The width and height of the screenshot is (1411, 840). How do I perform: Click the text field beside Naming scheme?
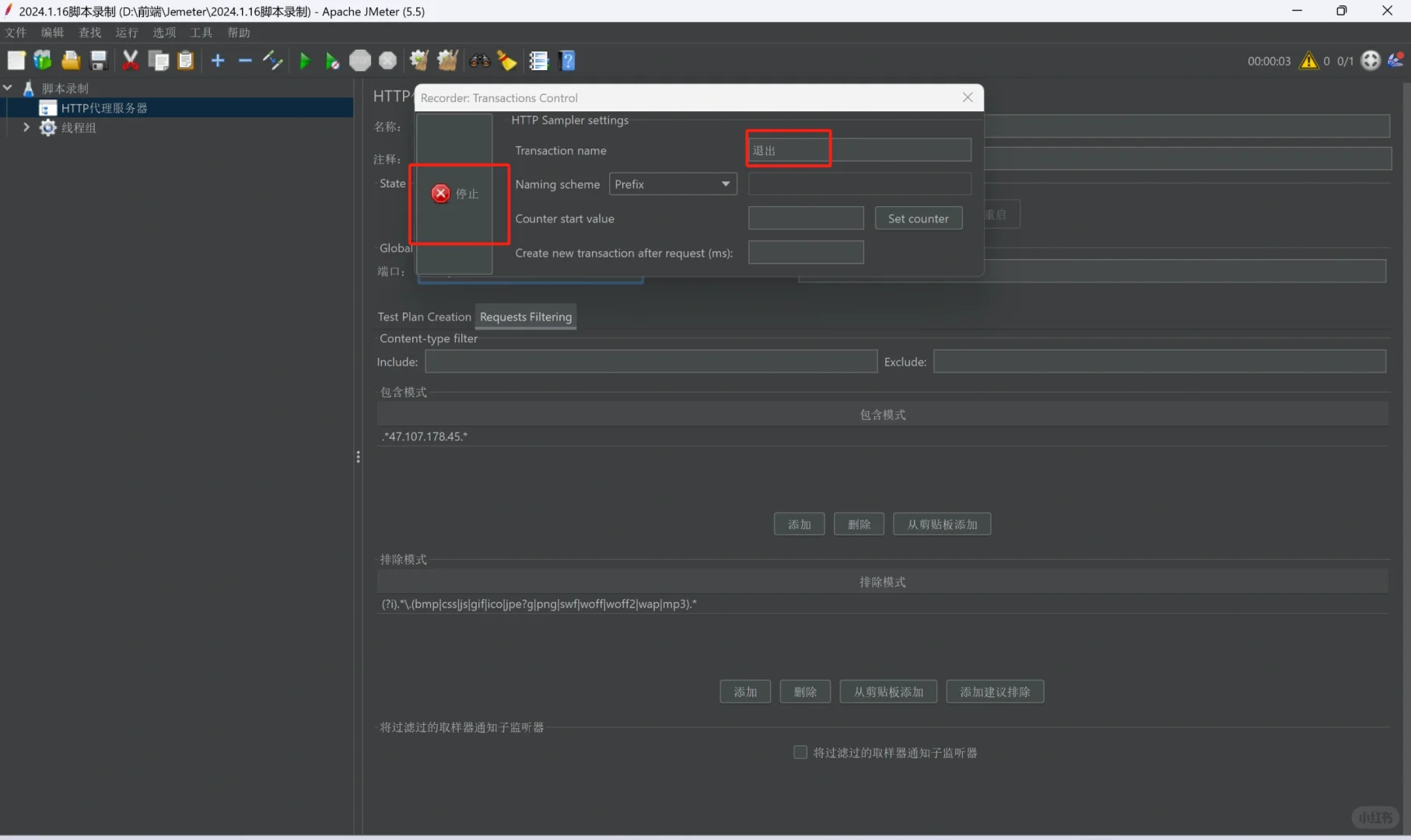(x=860, y=184)
